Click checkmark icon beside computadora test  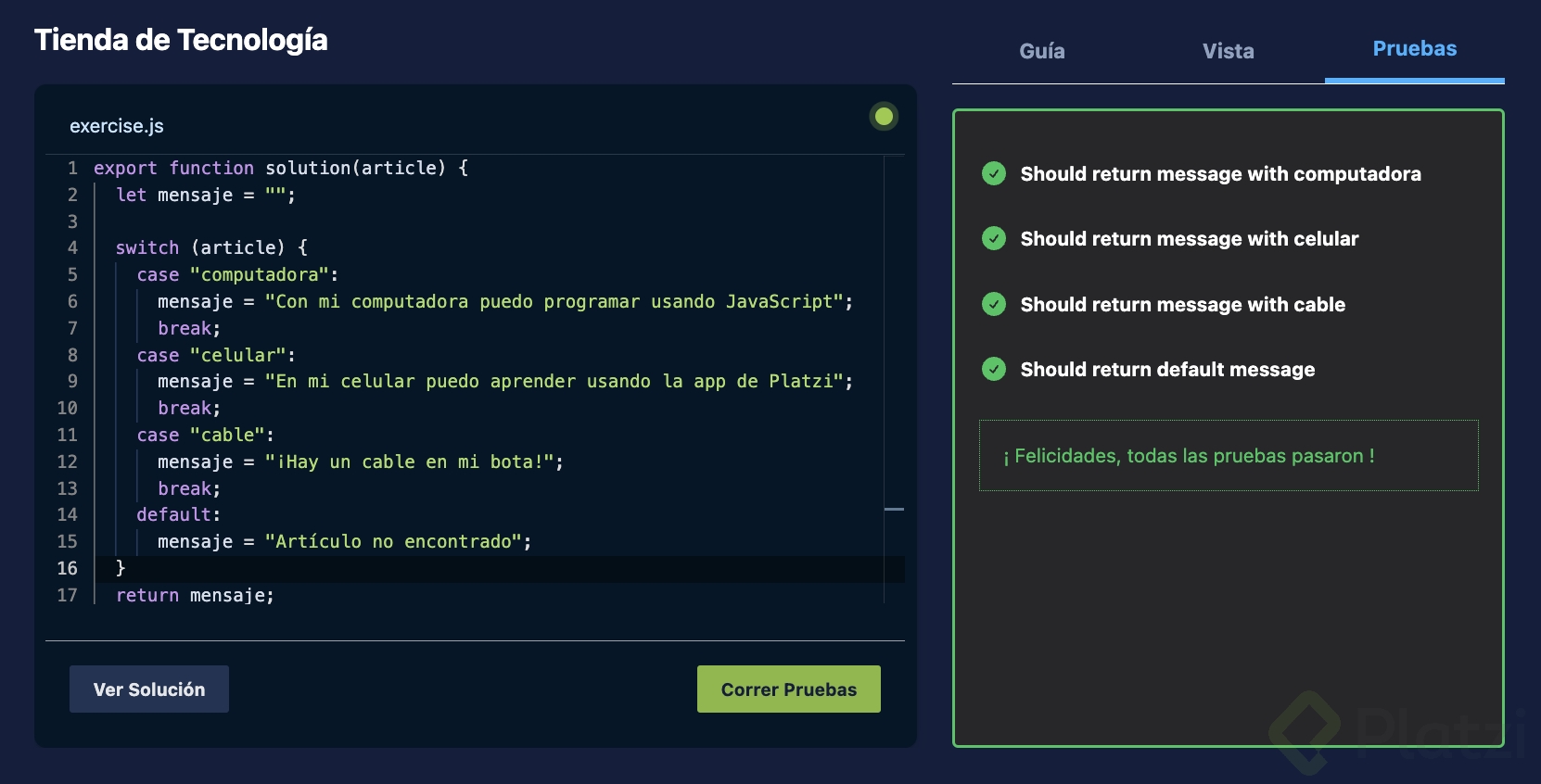[994, 173]
